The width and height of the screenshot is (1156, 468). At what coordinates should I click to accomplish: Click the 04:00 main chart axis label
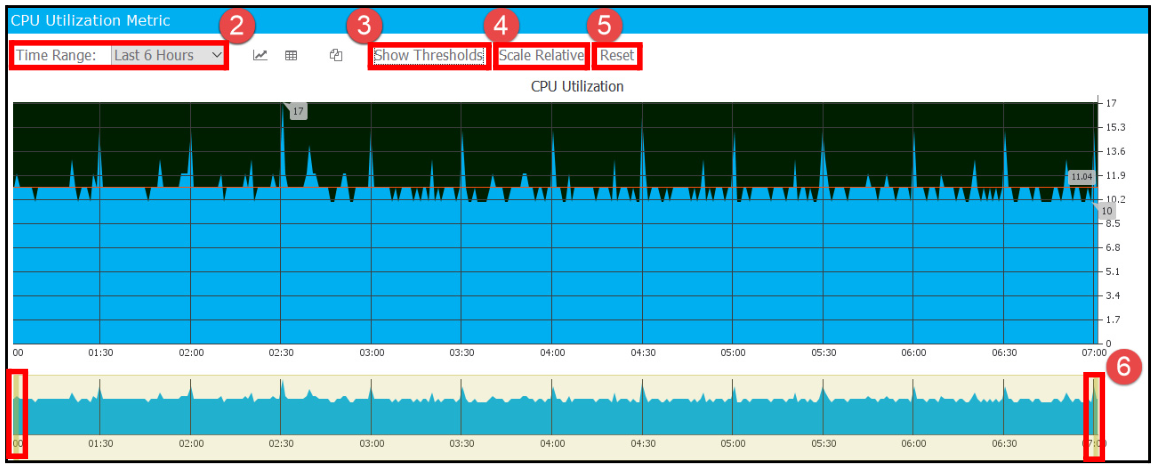click(552, 353)
